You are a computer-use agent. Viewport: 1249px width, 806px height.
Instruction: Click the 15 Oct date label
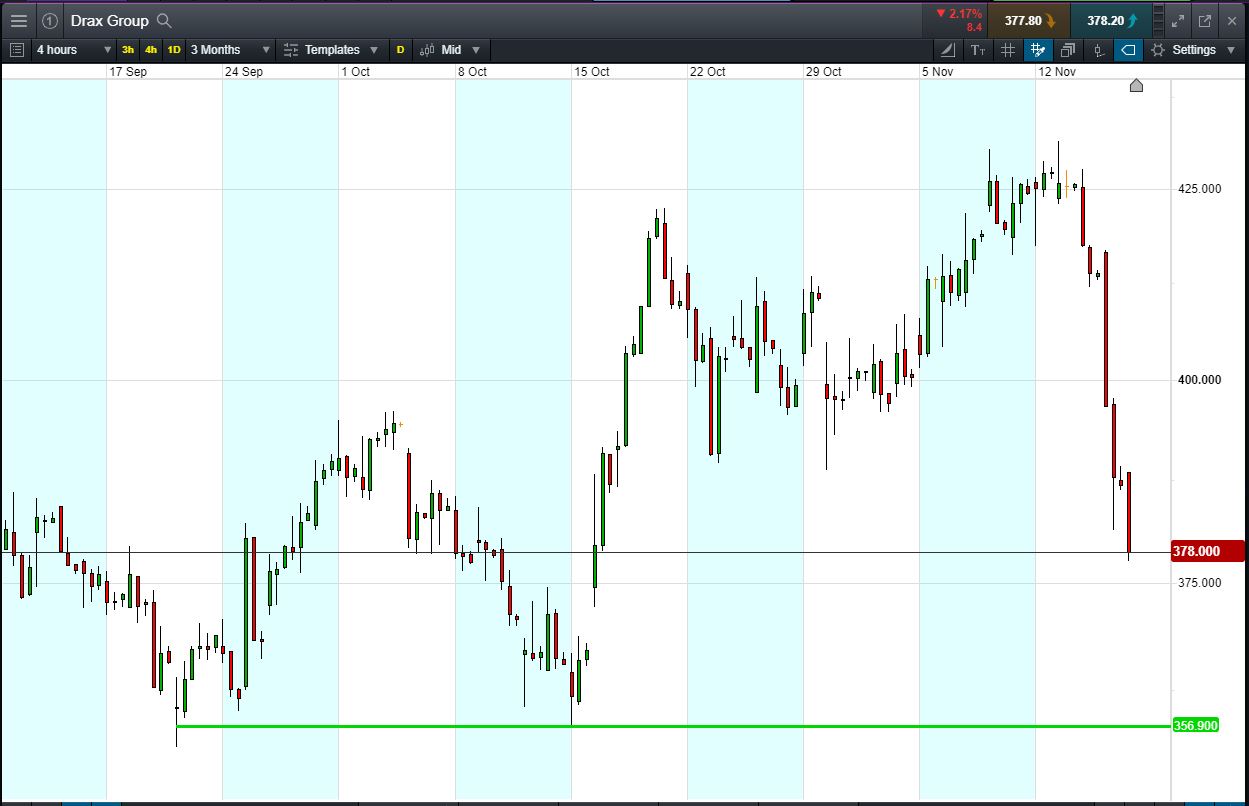click(592, 71)
